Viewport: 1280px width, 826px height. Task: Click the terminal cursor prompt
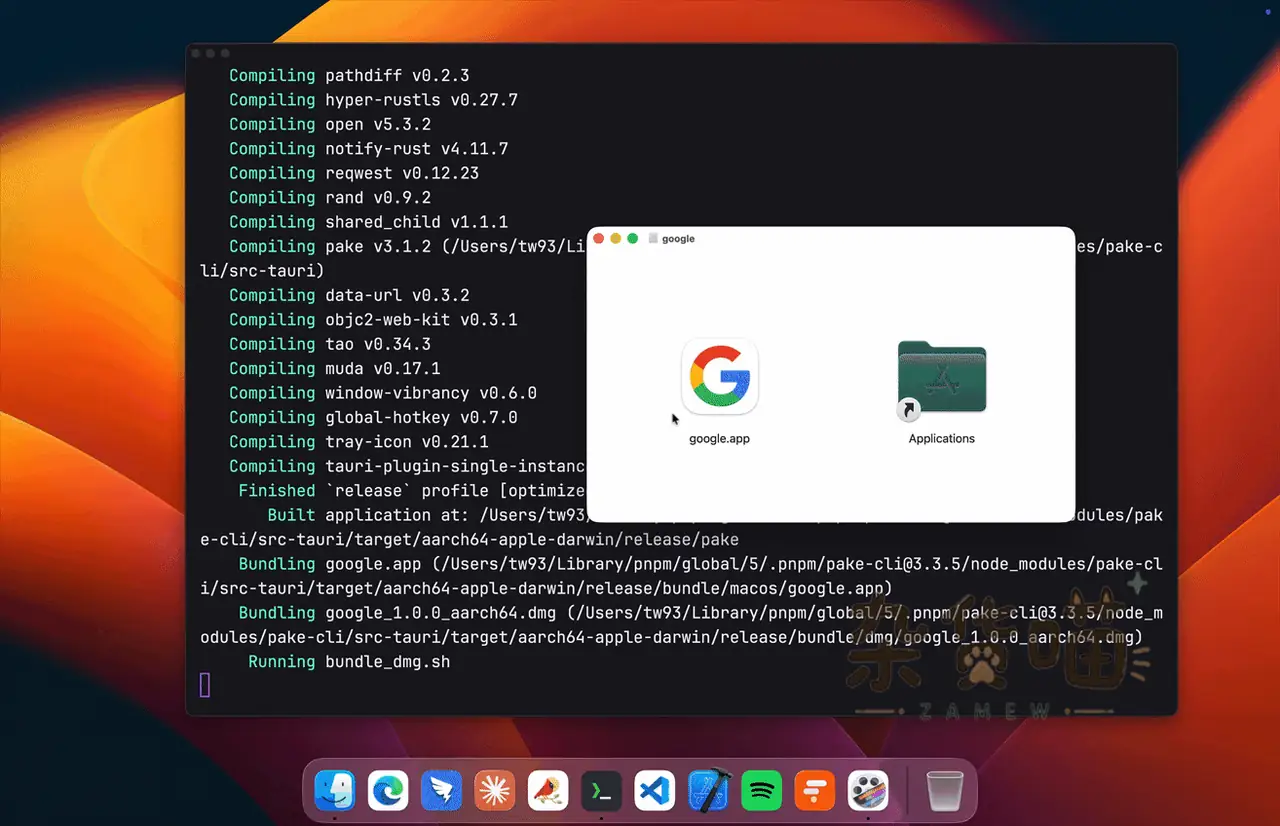(205, 685)
